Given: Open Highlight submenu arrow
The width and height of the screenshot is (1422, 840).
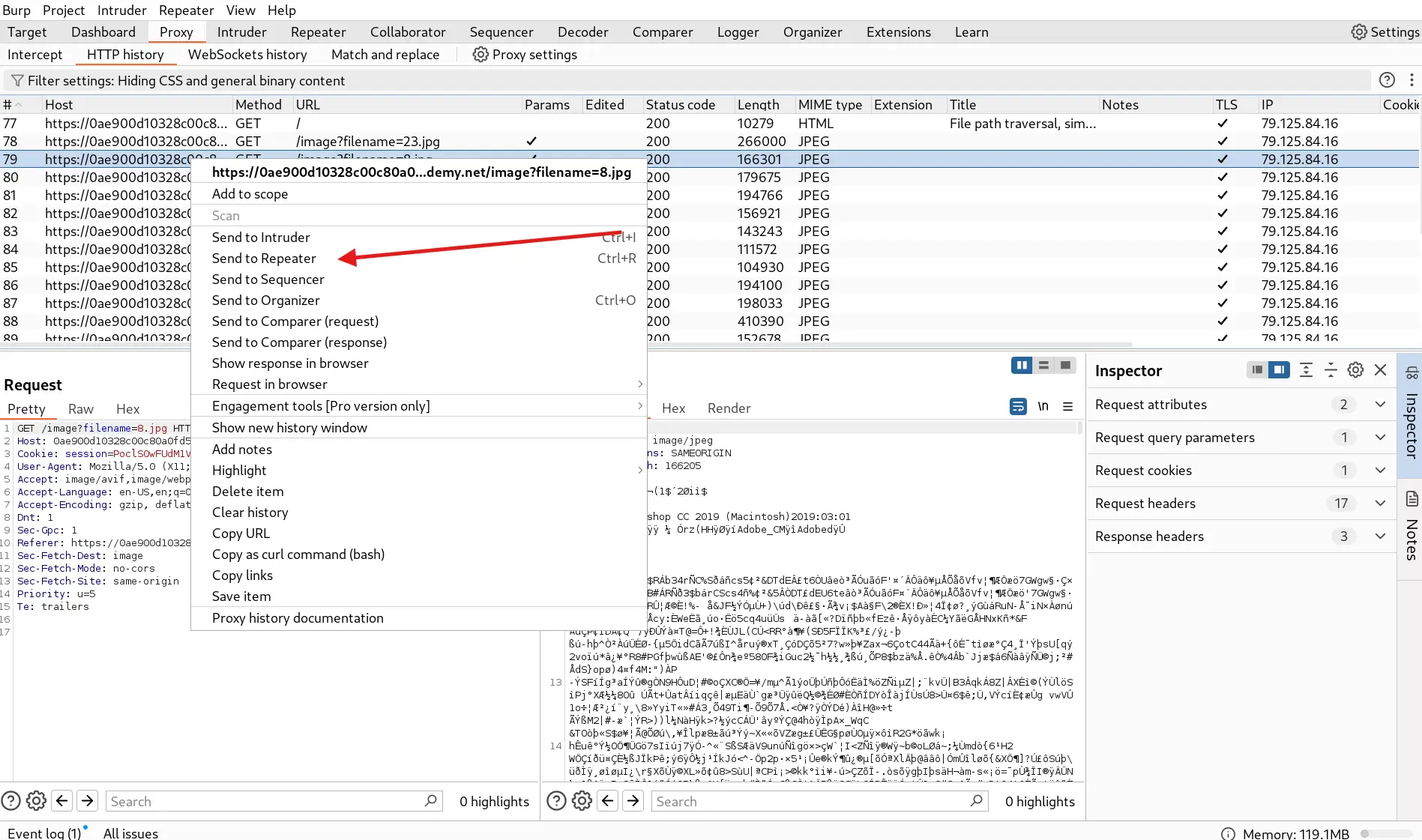Looking at the screenshot, I should pyautogui.click(x=639, y=471).
